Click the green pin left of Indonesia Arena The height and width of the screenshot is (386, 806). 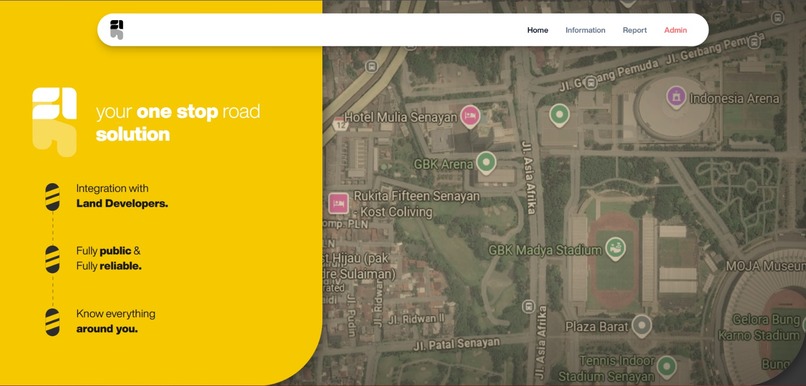point(559,115)
